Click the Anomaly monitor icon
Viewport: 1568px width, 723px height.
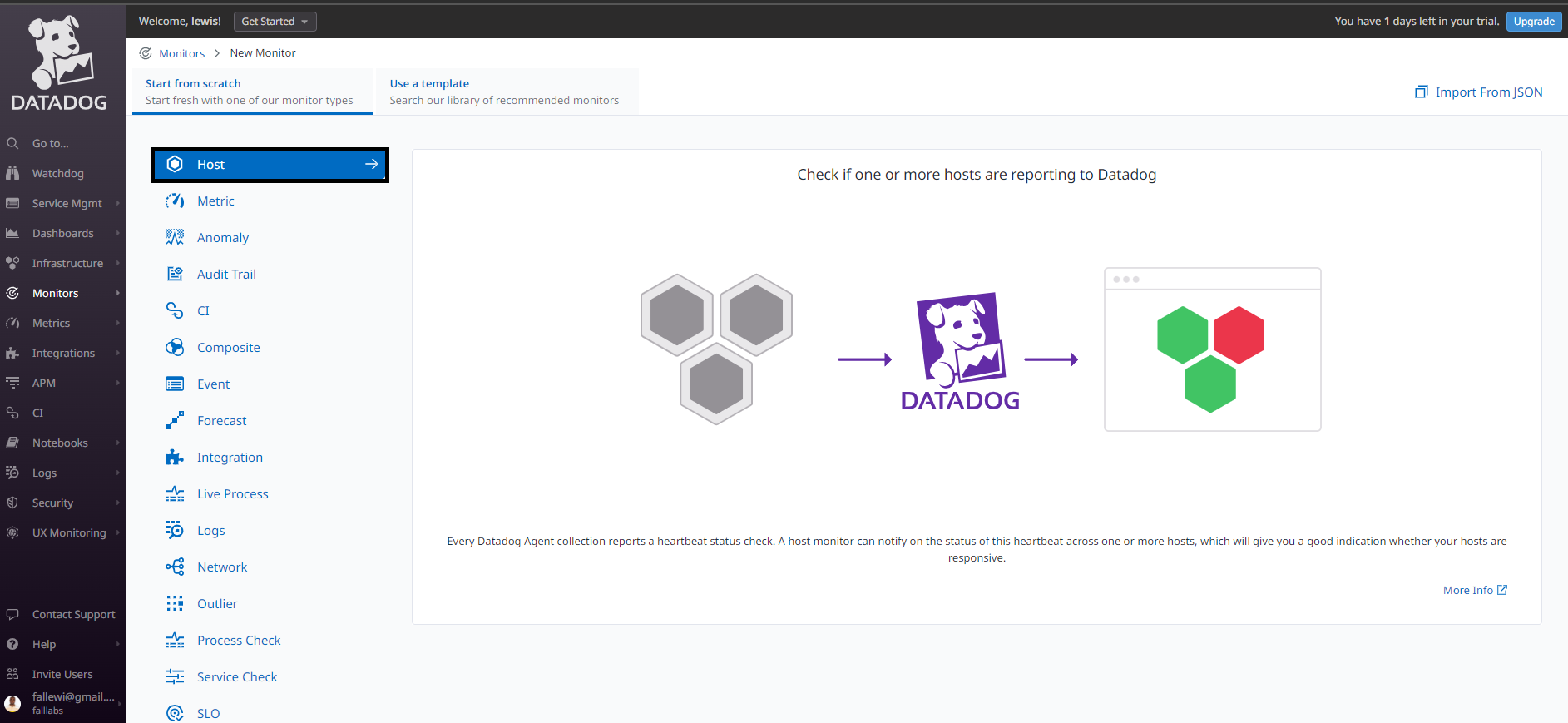click(x=175, y=237)
